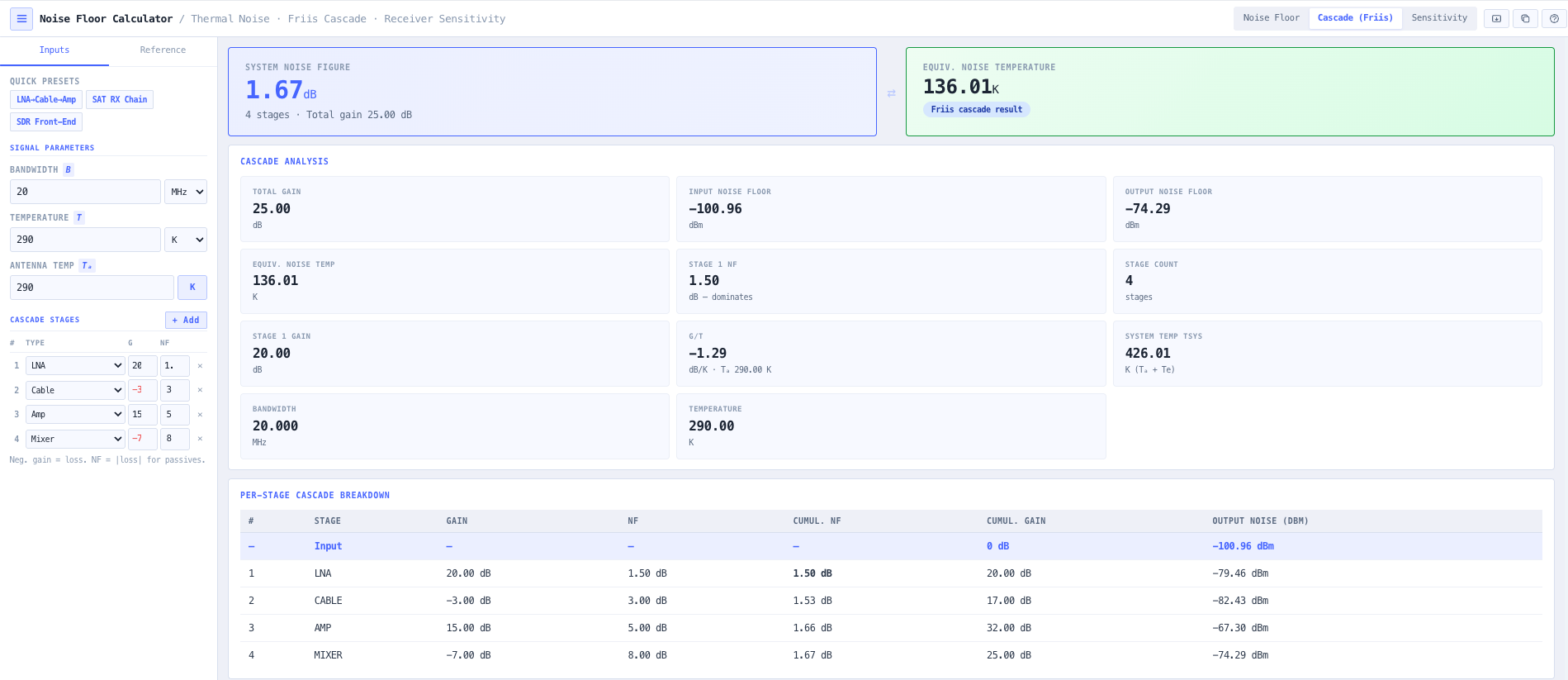The height and width of the screenshot is (680, 1568).
Task: Toggle the antenna temp K unit button
Action: [x=192, y=288]
